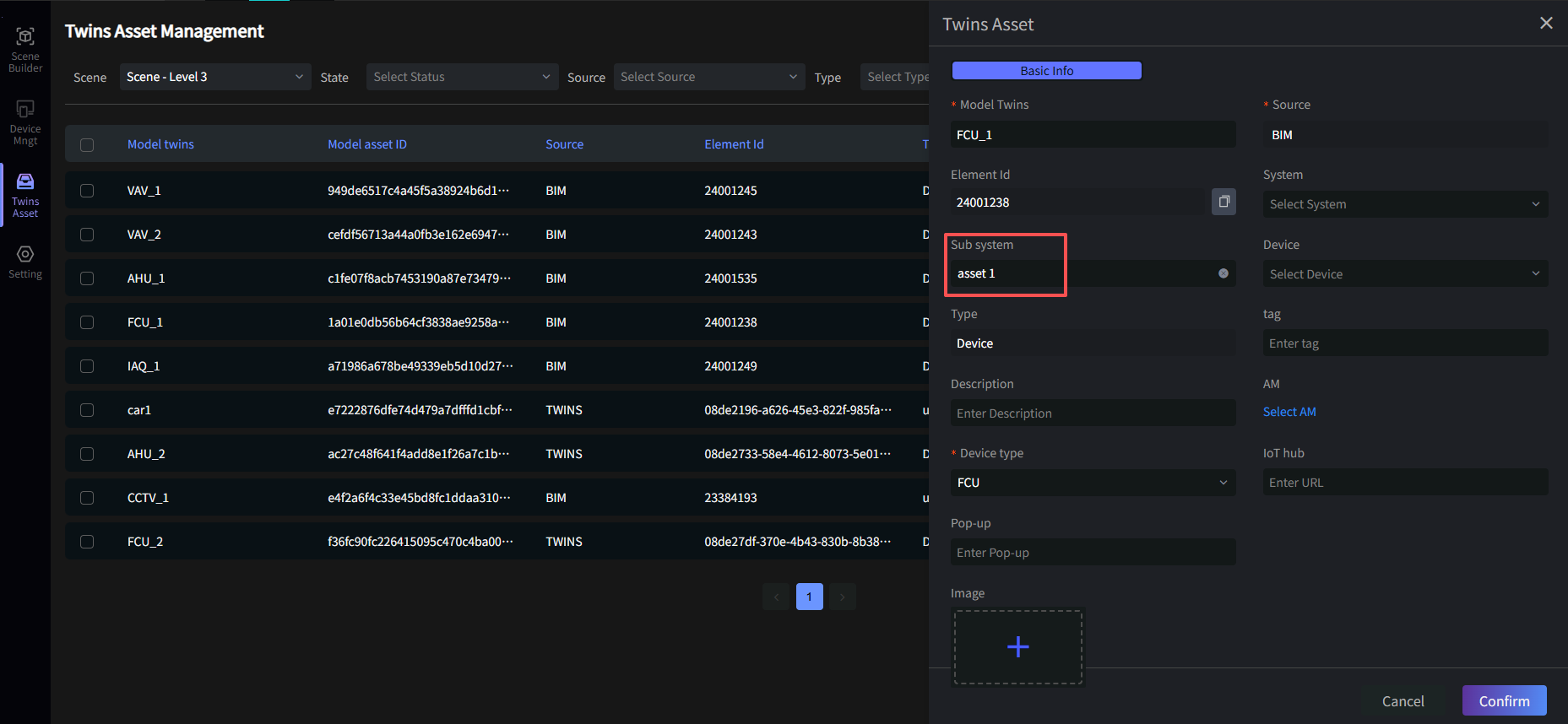Image resolution: width=1568 pixels, height=724 pixels.
Task: Select the Twins Asset sidebar icon
Action: coord(25,194)
